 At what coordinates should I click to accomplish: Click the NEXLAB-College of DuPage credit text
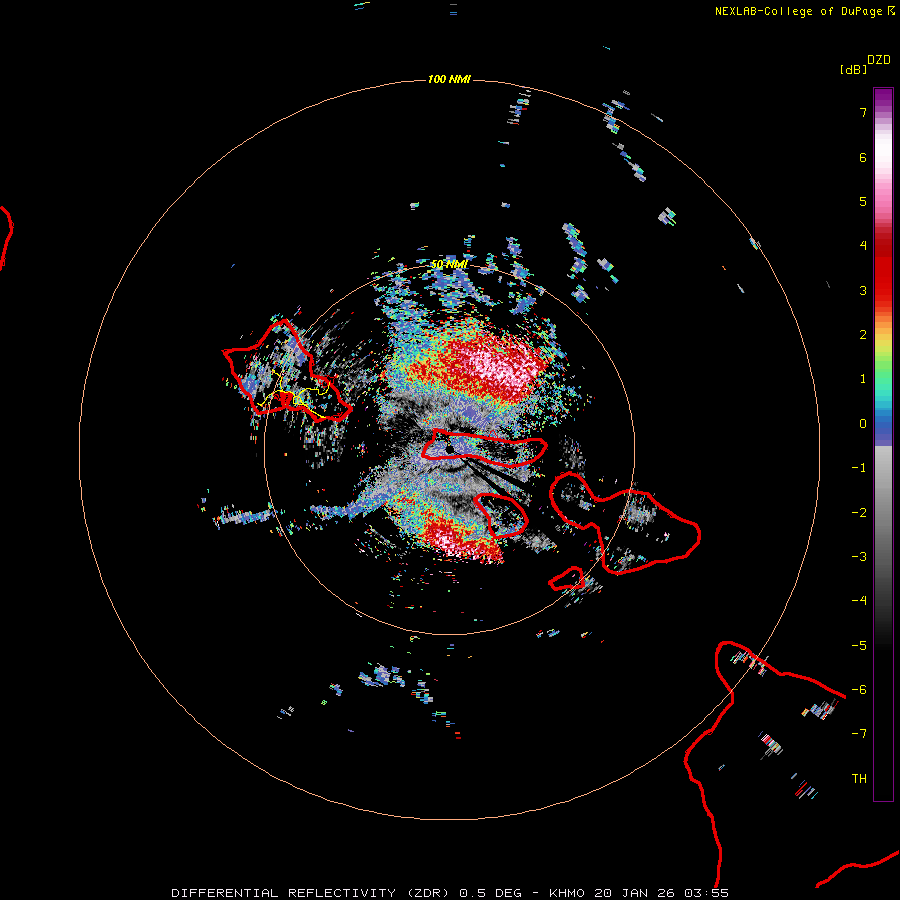pyautogui.click(x=804, y=11)
